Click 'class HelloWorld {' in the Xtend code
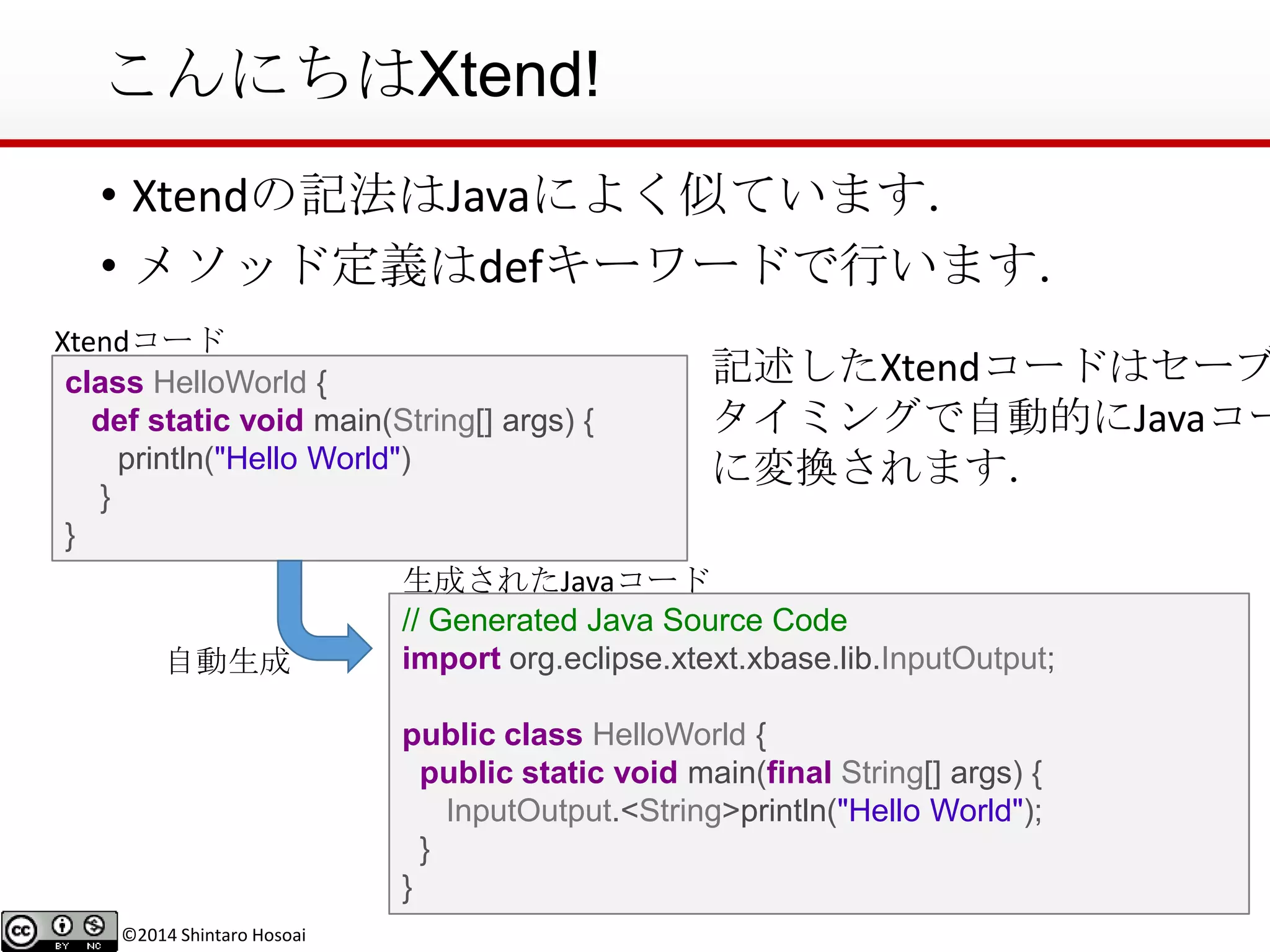The height and width of the screenshot is (952, 1270). 195,382
